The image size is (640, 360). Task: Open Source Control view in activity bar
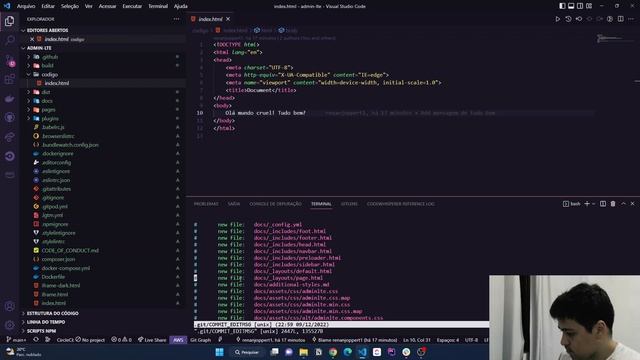[9, 60]
